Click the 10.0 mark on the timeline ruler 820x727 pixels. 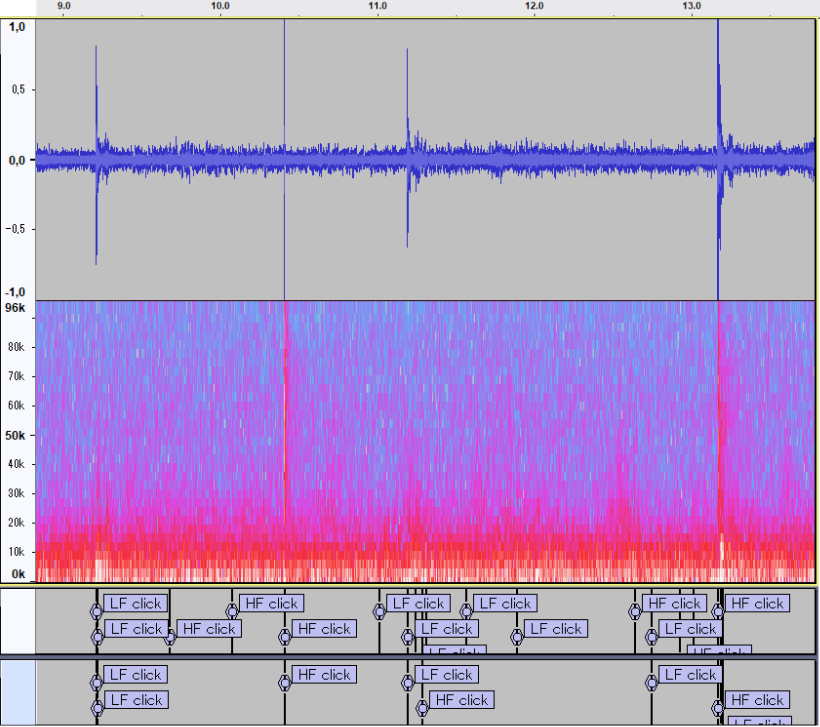pos(220,6)
